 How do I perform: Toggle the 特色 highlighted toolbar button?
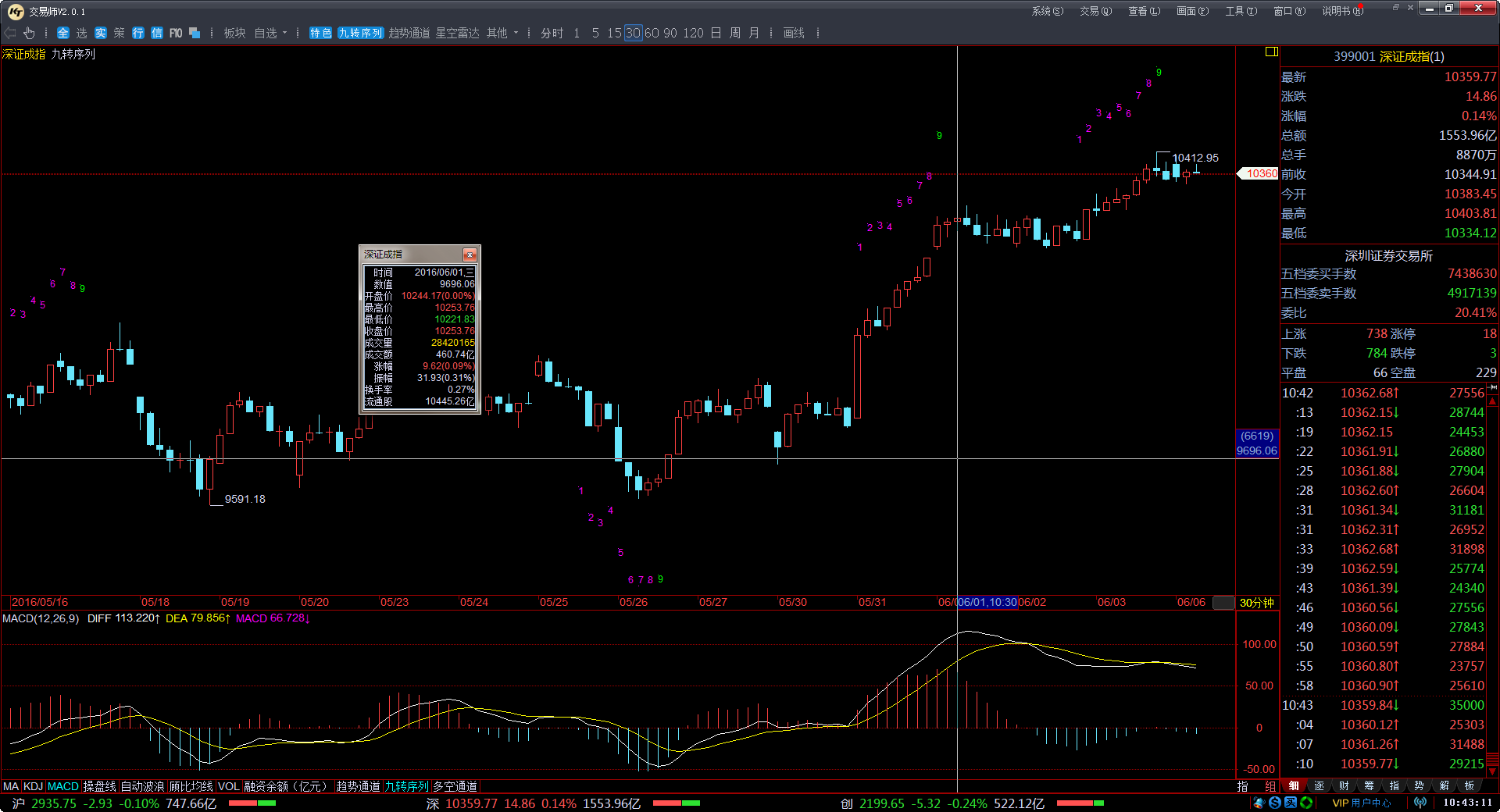point(320,33)
